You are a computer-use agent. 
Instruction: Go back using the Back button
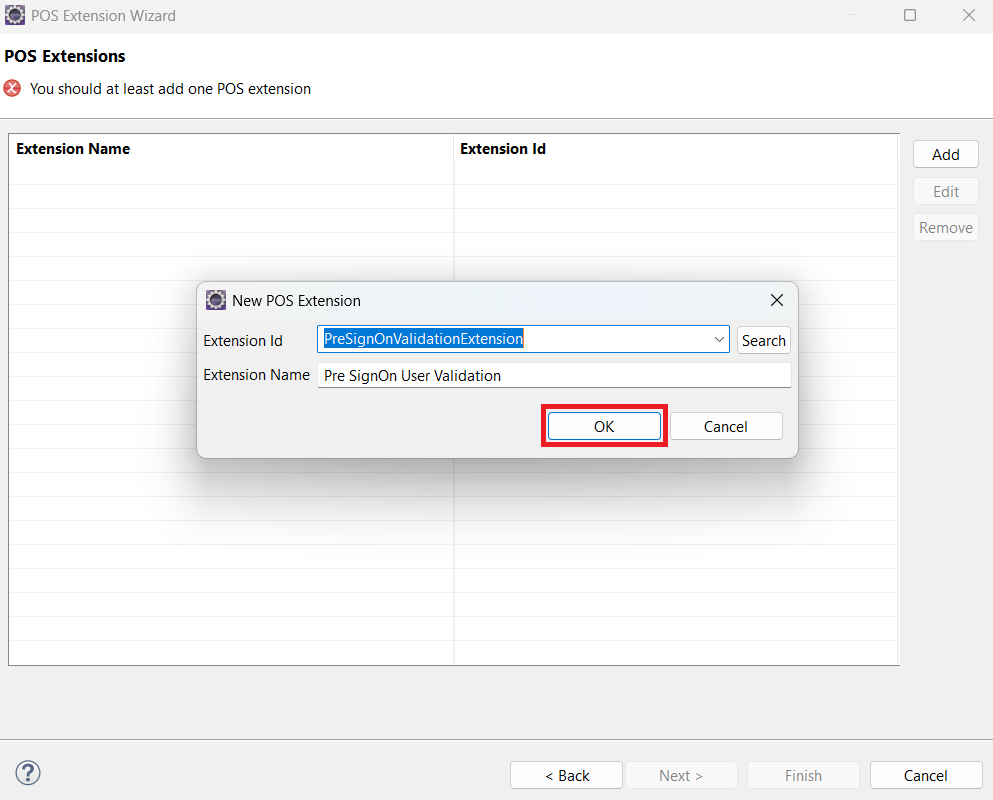pos(566,774)
